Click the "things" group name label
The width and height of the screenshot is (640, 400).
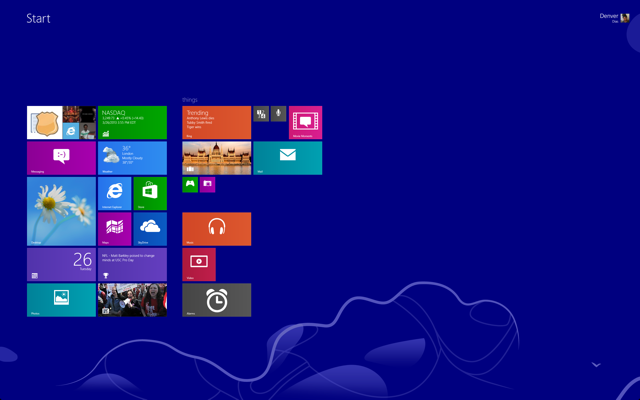pyautogui.click(x=190, y=100)
